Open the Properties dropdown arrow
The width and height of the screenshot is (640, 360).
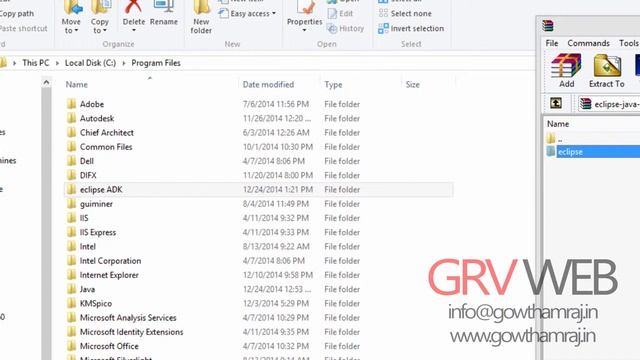[x=304, y=30]
